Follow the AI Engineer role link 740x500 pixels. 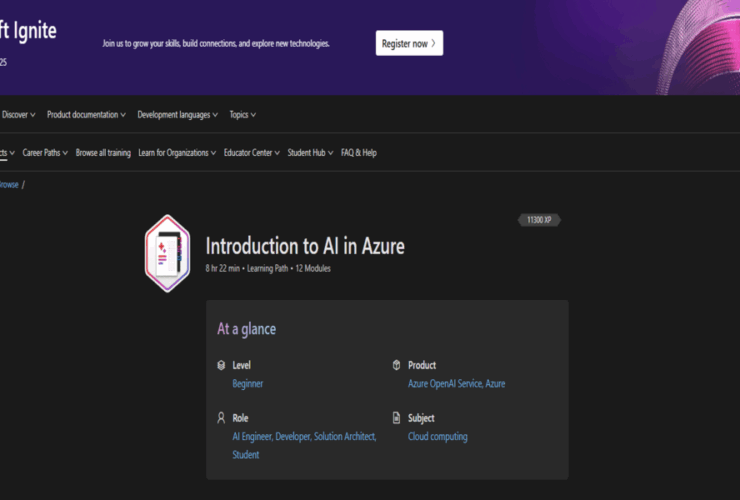[252, 437]
